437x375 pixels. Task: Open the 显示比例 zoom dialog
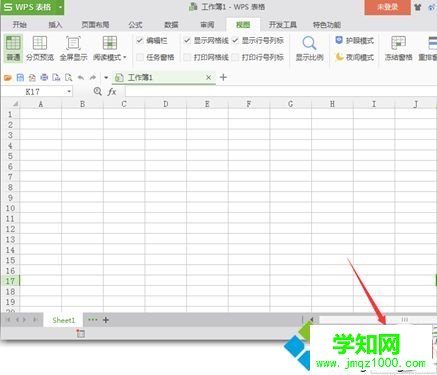coord(309,48)
